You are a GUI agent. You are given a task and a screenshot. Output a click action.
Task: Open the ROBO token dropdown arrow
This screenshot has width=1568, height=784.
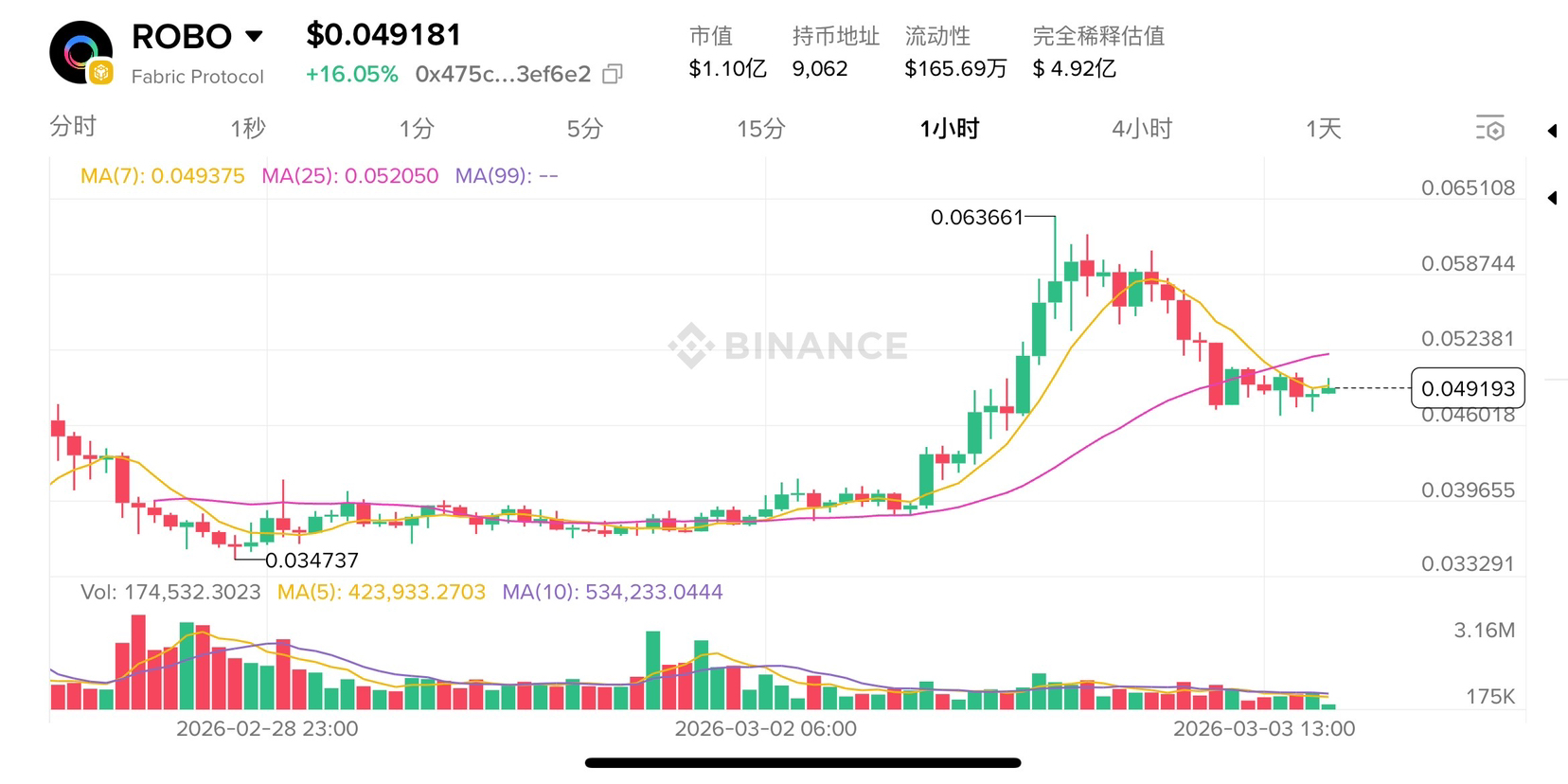coord(254,37)
